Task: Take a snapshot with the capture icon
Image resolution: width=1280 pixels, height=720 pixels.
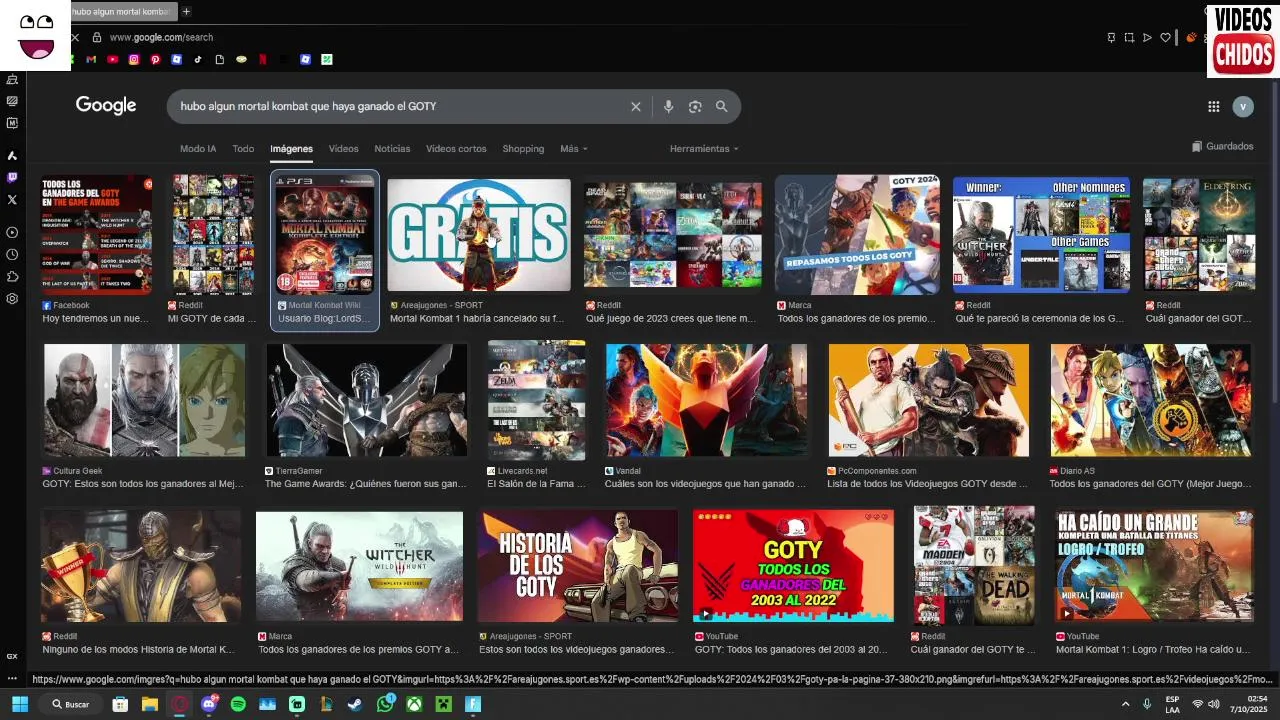Action: (1129, 37)
